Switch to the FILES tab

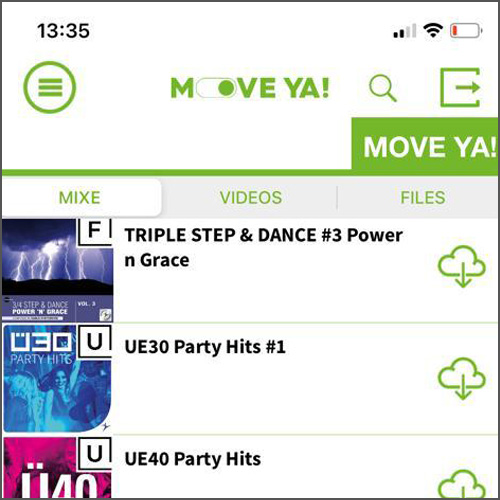coord(422,197)
